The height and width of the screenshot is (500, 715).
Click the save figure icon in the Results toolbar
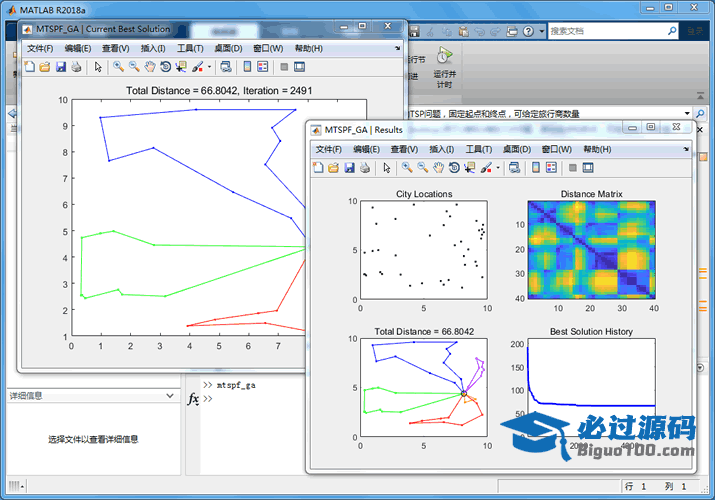(349, 168)
